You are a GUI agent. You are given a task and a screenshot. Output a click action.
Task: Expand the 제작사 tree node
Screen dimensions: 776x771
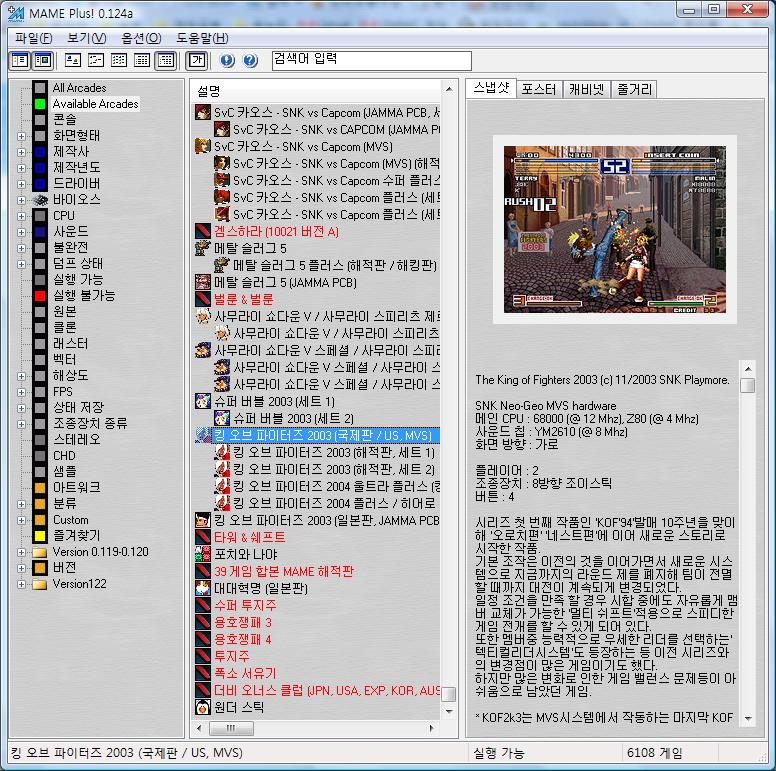click(21, 152)
